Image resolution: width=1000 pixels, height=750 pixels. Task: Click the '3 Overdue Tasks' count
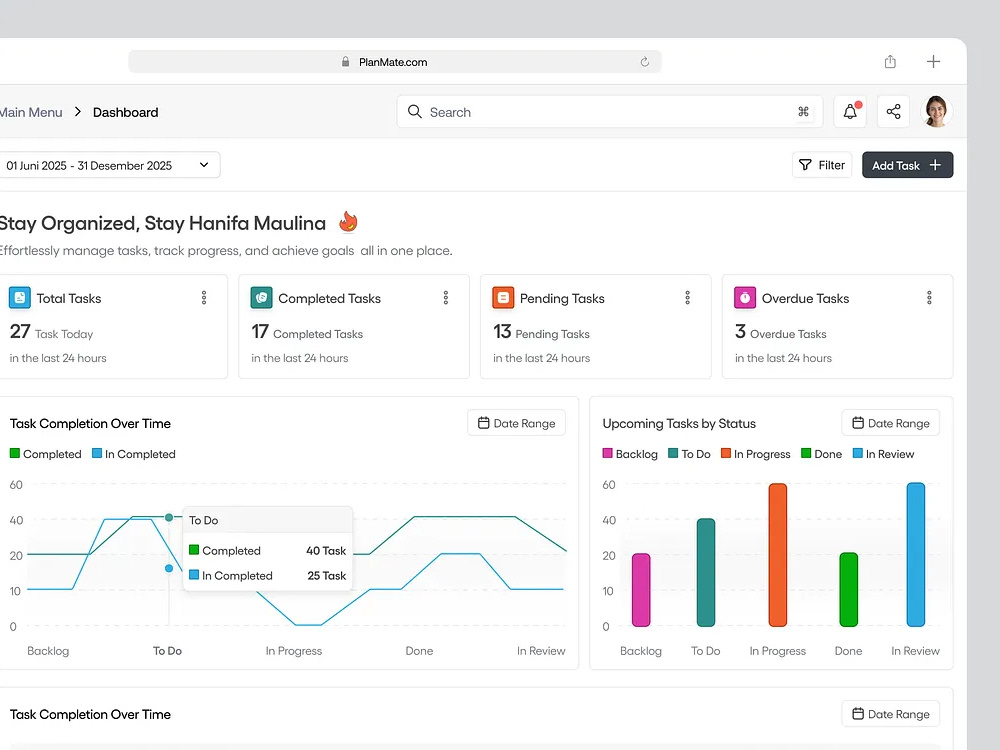780,332
